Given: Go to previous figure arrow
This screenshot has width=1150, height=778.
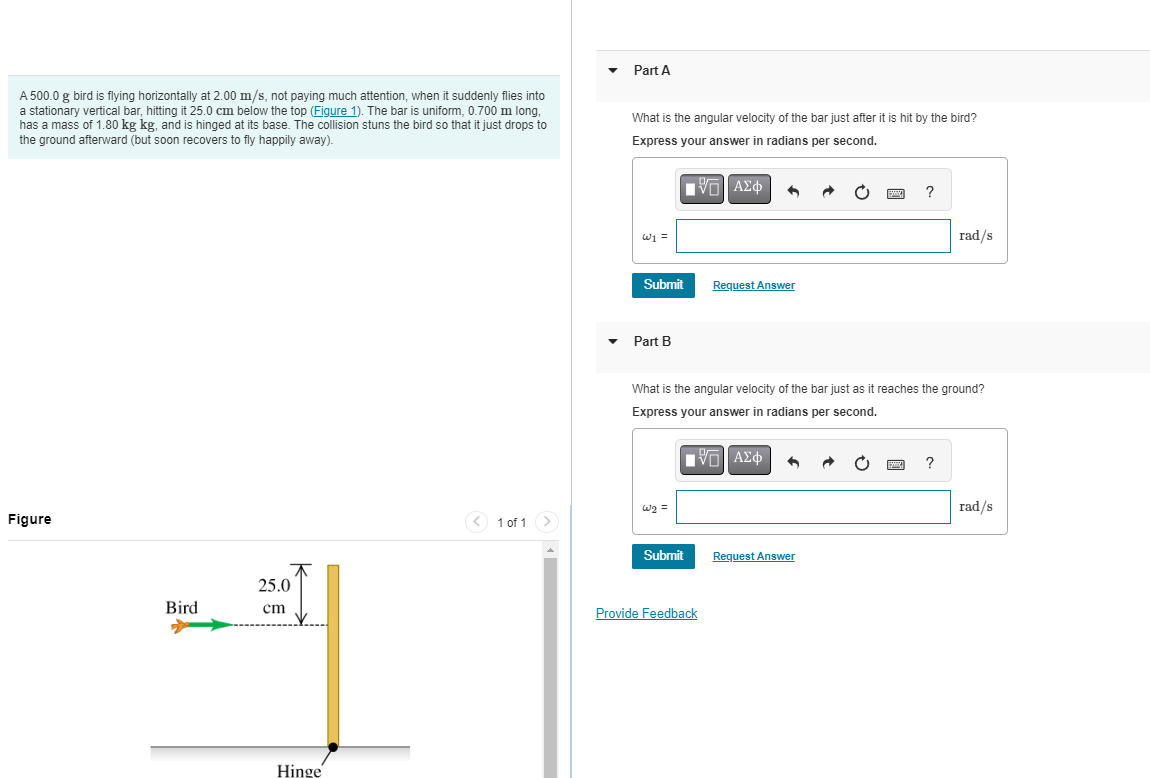Looking at the screenshot, I should pos(477,522).
